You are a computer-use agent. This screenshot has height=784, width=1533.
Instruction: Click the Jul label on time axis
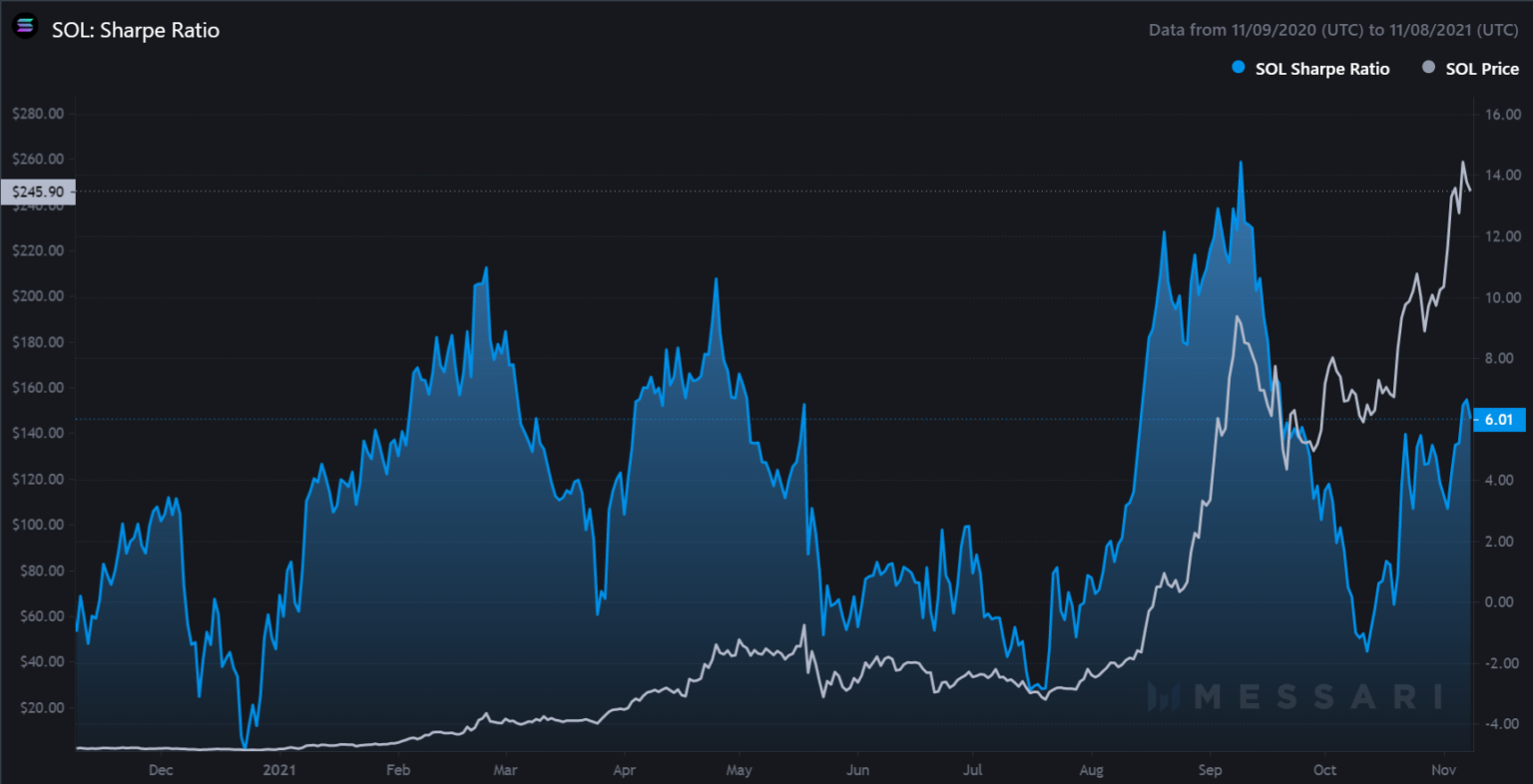(x=972, y=770)
